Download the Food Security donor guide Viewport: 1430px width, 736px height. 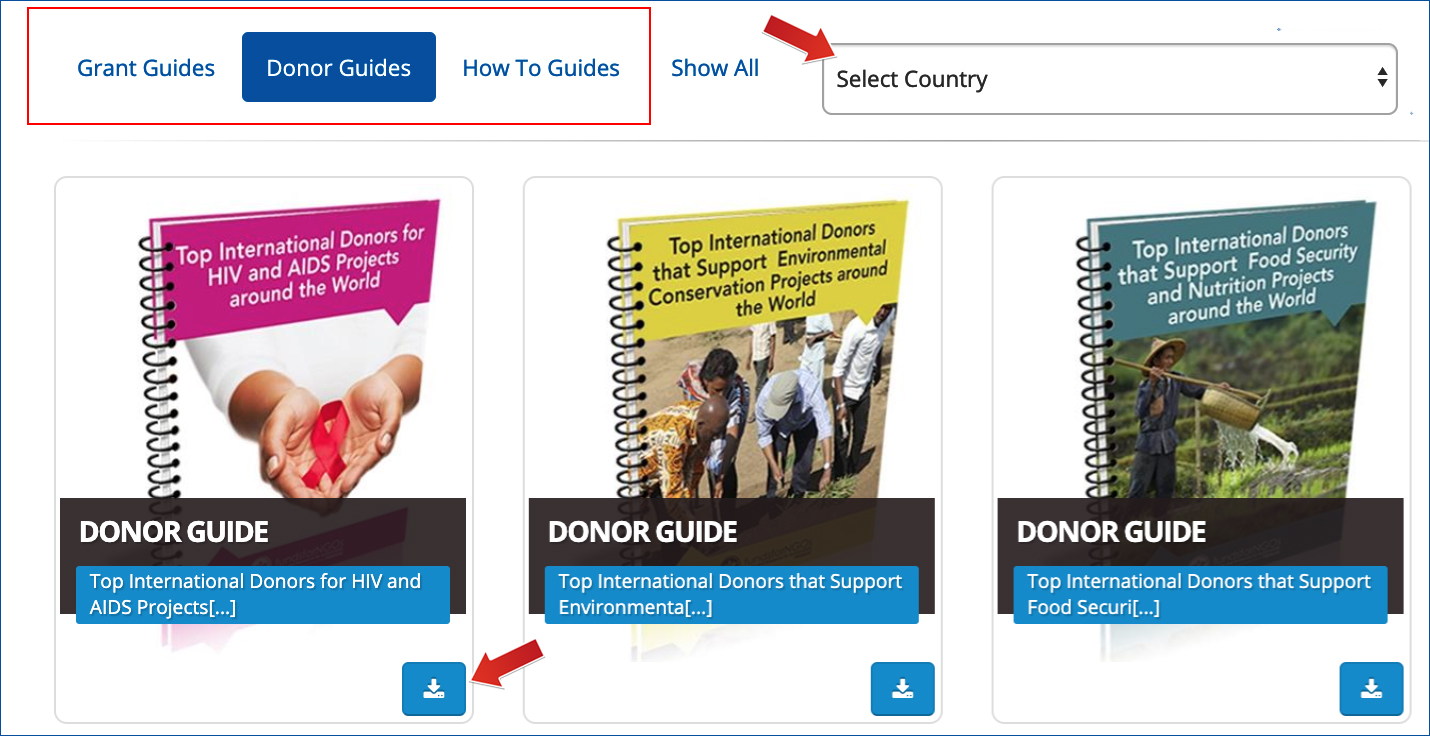1371,689
